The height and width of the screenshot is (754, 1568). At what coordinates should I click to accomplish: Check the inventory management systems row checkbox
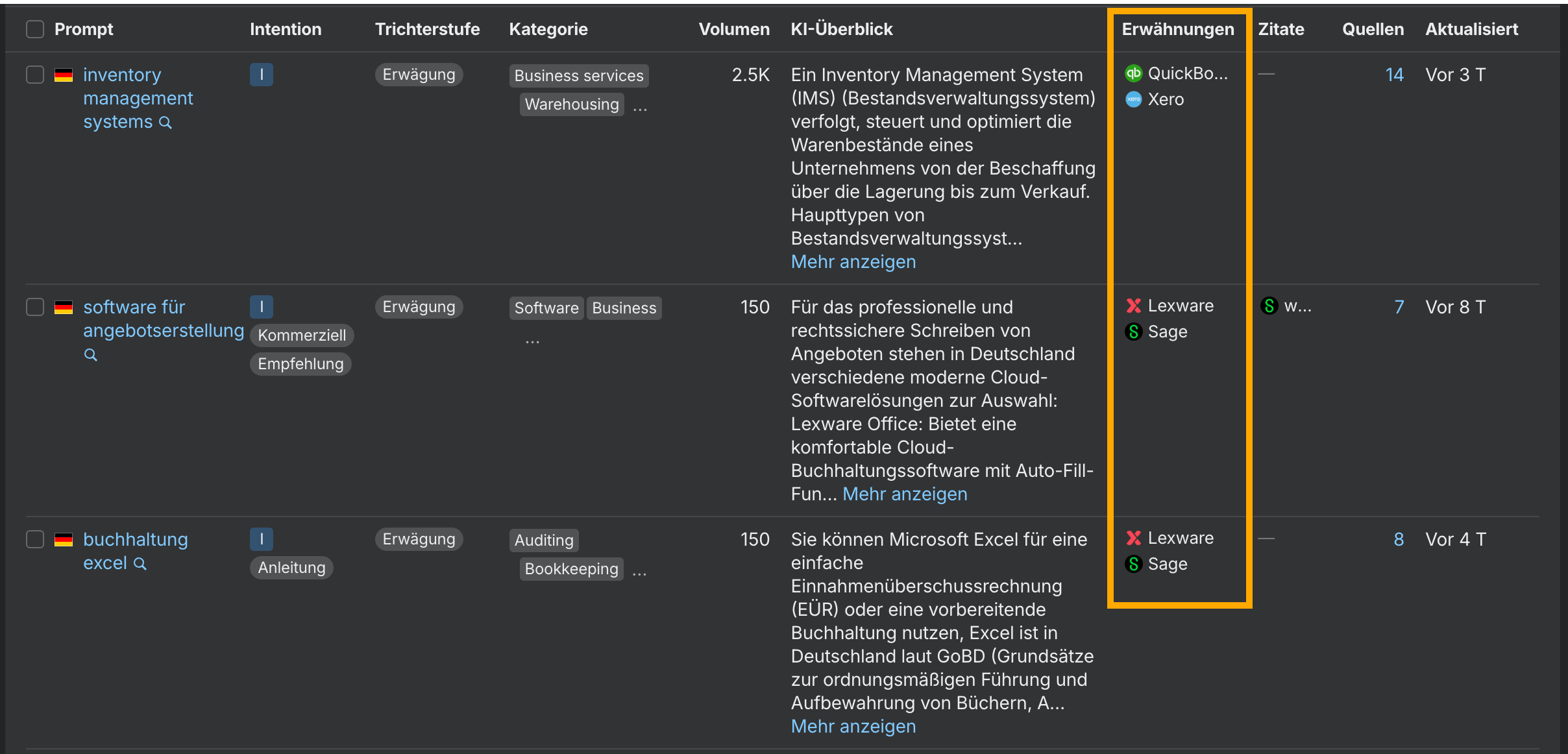[x=35, y=75]
